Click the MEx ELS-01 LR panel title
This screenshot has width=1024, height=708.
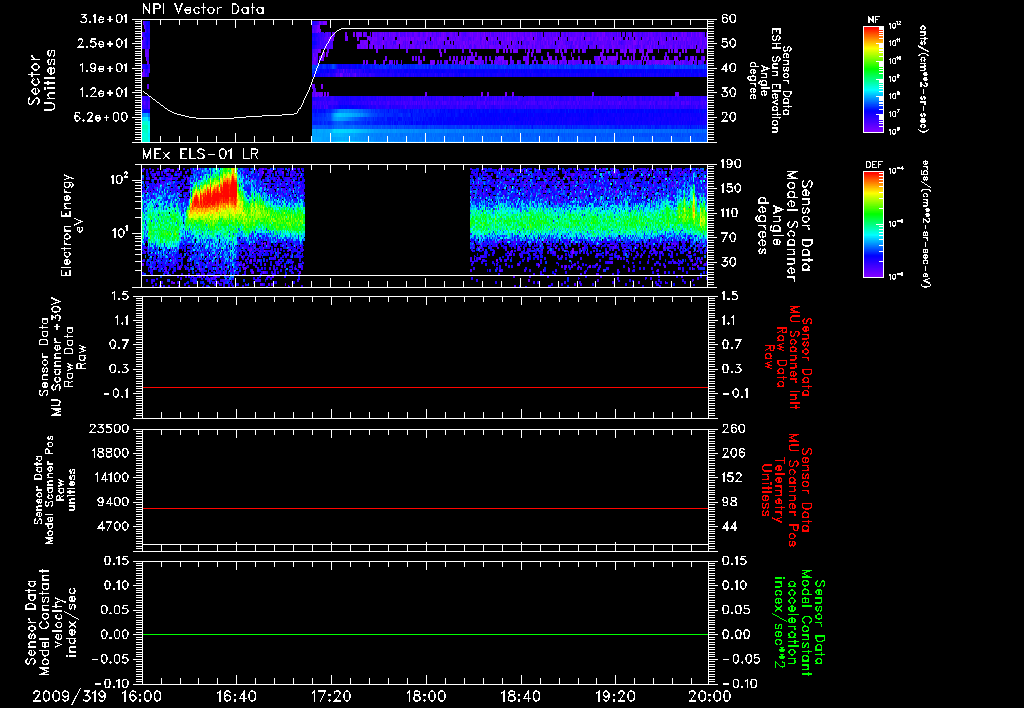(200, 154)
